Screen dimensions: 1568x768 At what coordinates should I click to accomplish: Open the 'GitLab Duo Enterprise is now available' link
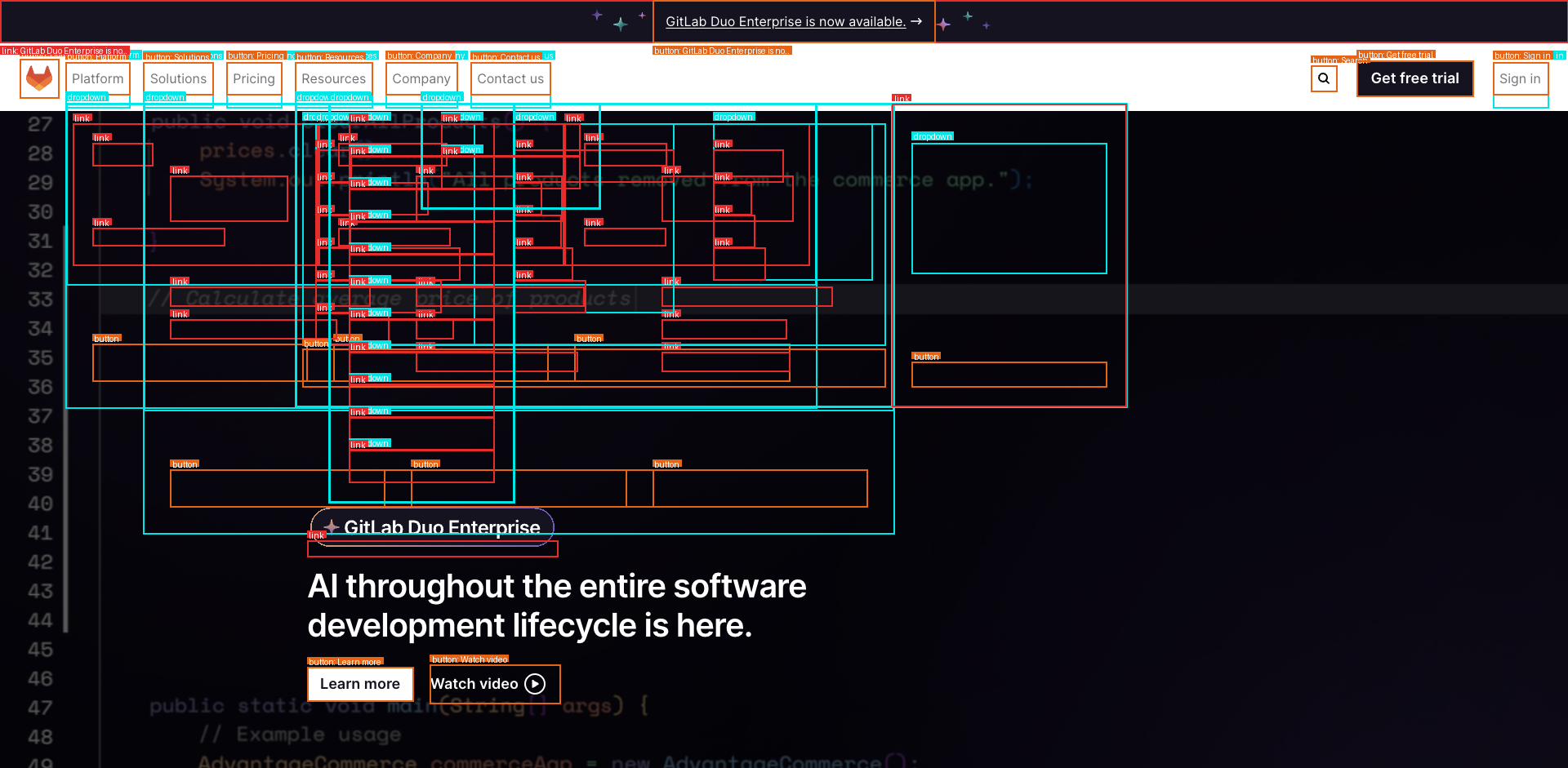click(785, 21)
